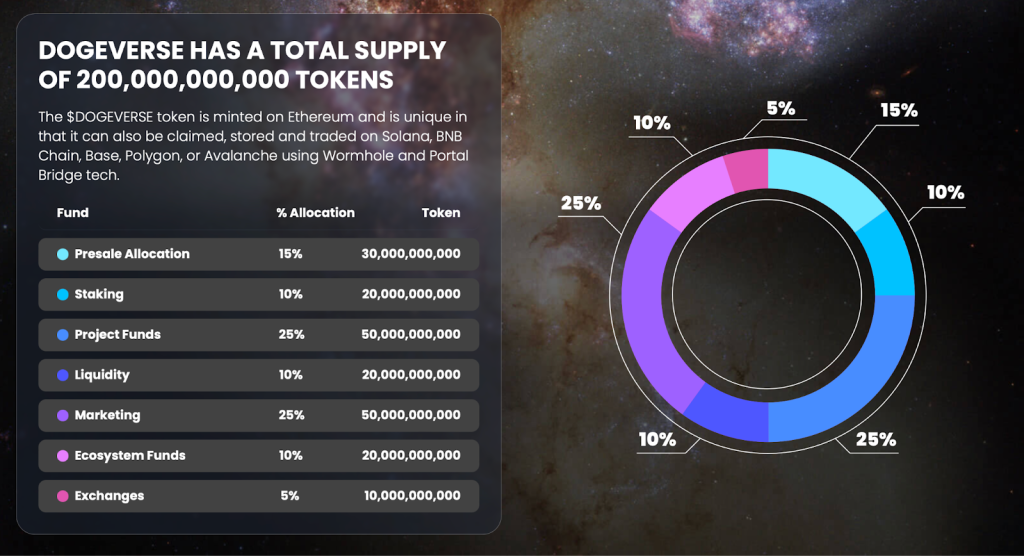Click the 10,000,000,000 token value for Exchanges
This screenshot has height=556, width=1024.
tap(412, 495)
